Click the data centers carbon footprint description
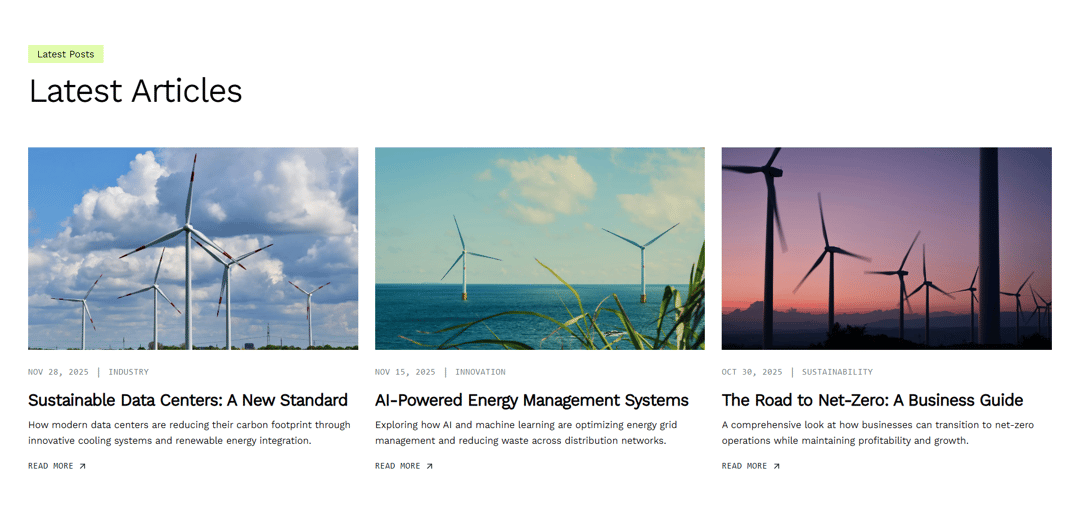The image size is (1080, 531). tap(189, 433)
